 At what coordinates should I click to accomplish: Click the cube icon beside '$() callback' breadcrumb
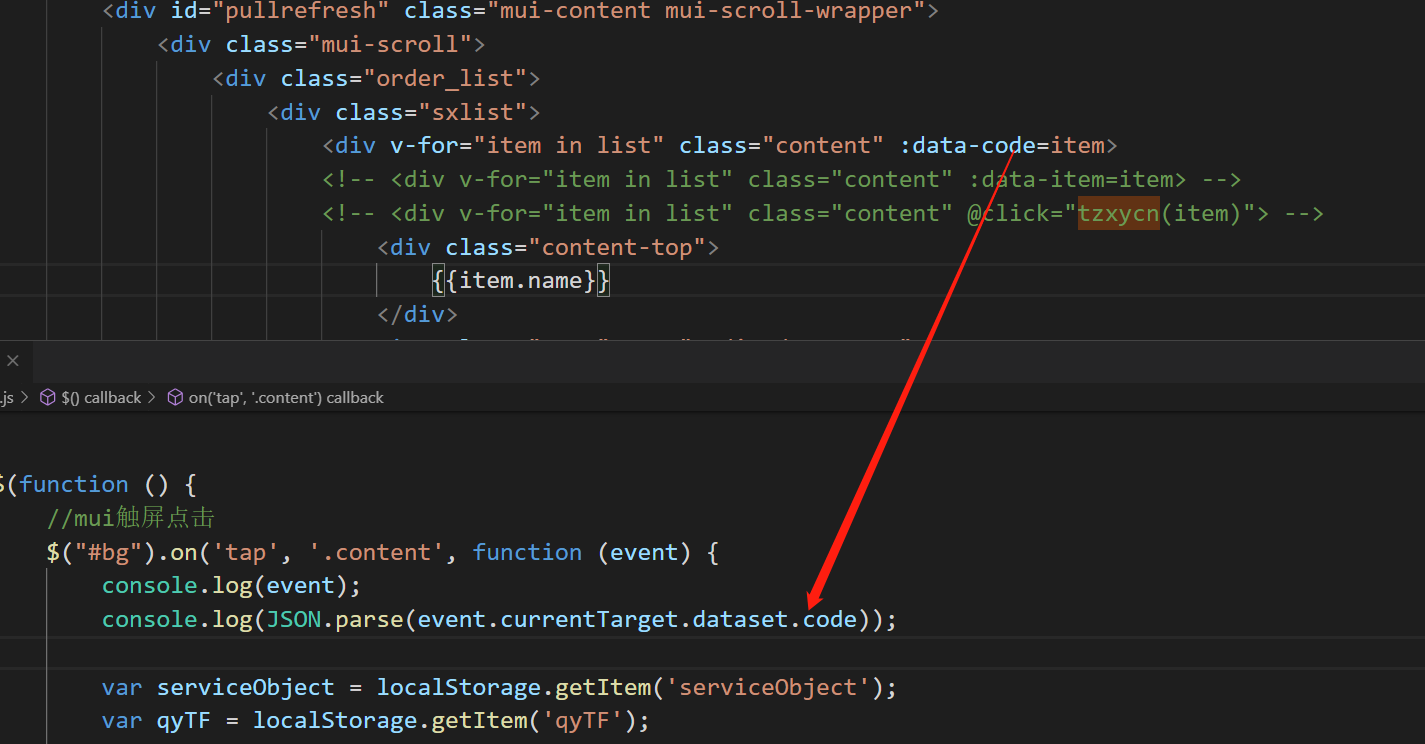47,398
